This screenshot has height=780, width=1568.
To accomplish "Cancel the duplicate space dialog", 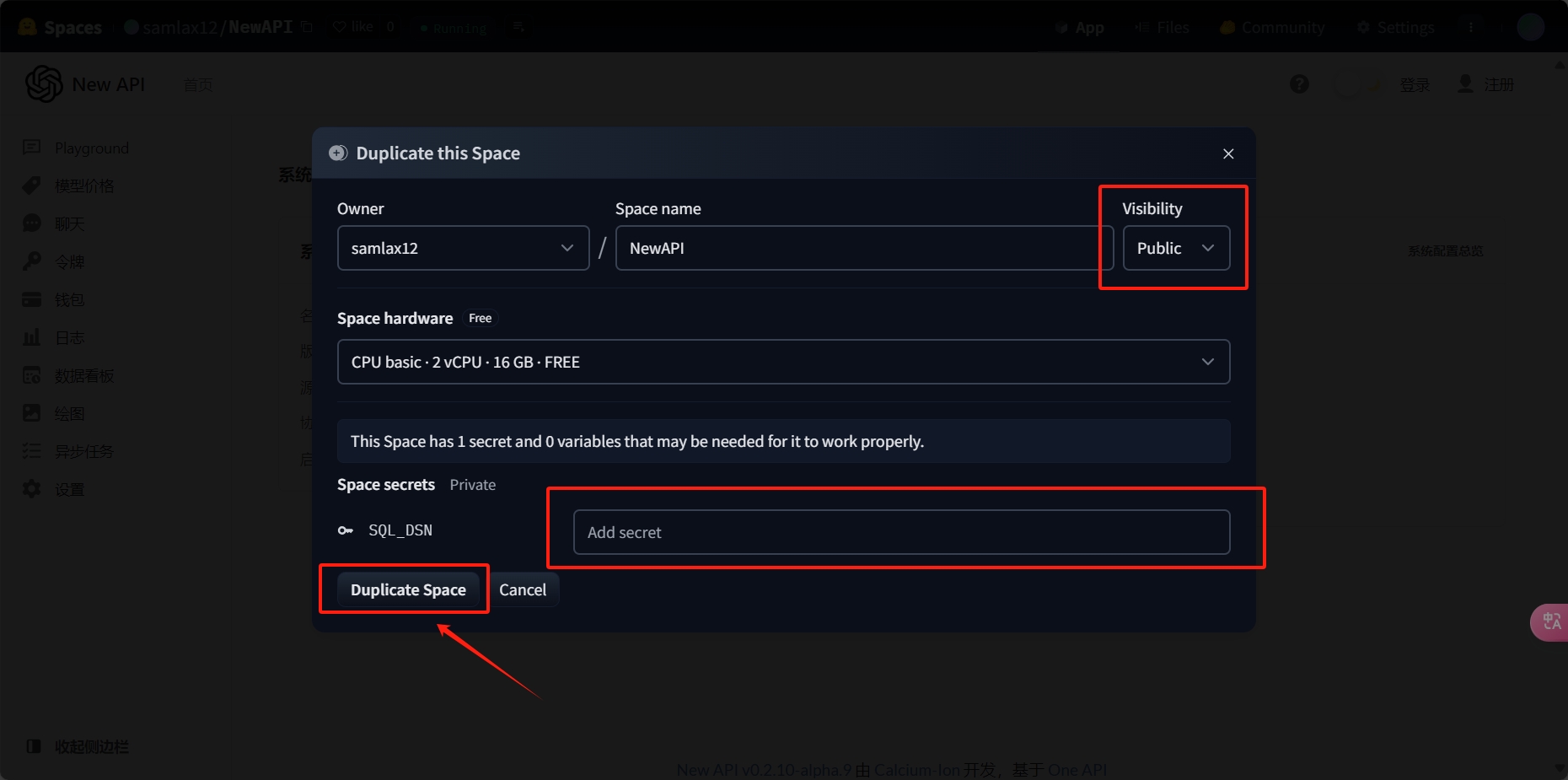I will [523, 589].
